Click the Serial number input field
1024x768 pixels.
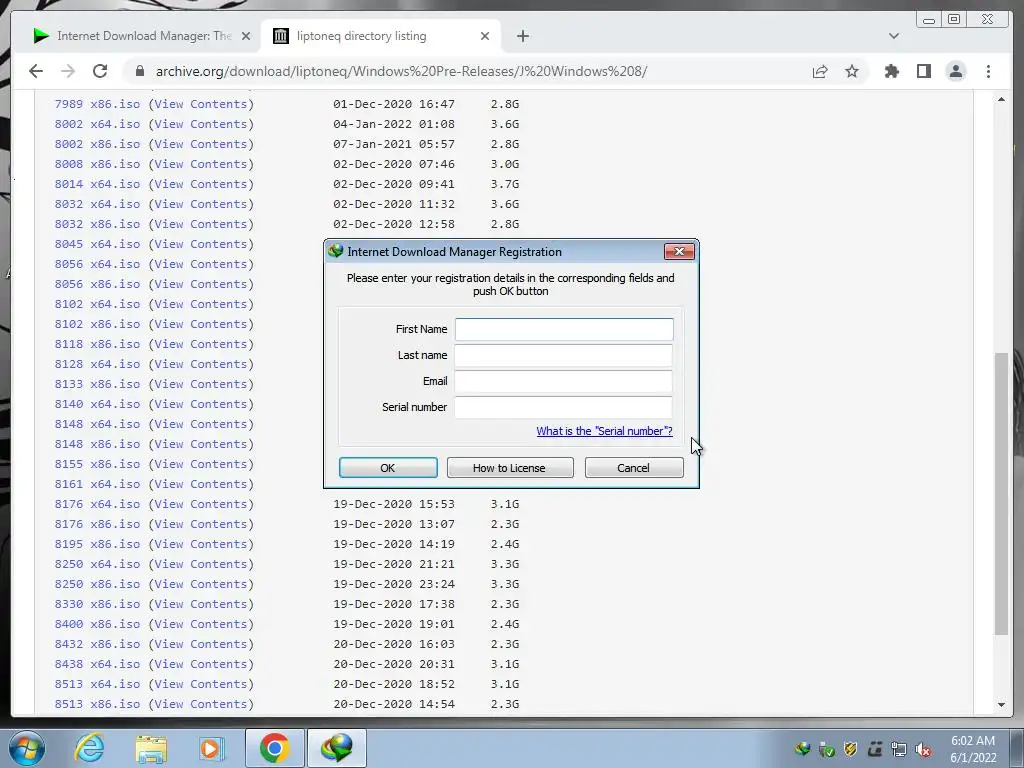tap(564, 407)
